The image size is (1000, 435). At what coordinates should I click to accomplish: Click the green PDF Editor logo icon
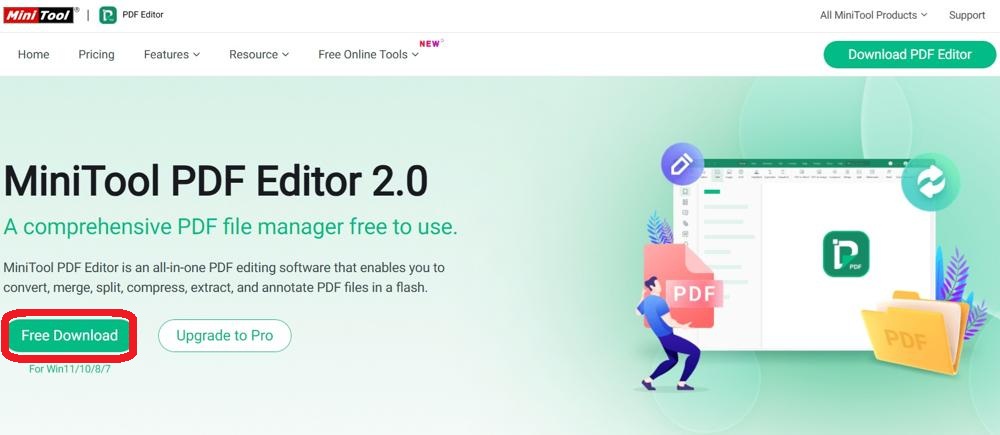[108, 15]
